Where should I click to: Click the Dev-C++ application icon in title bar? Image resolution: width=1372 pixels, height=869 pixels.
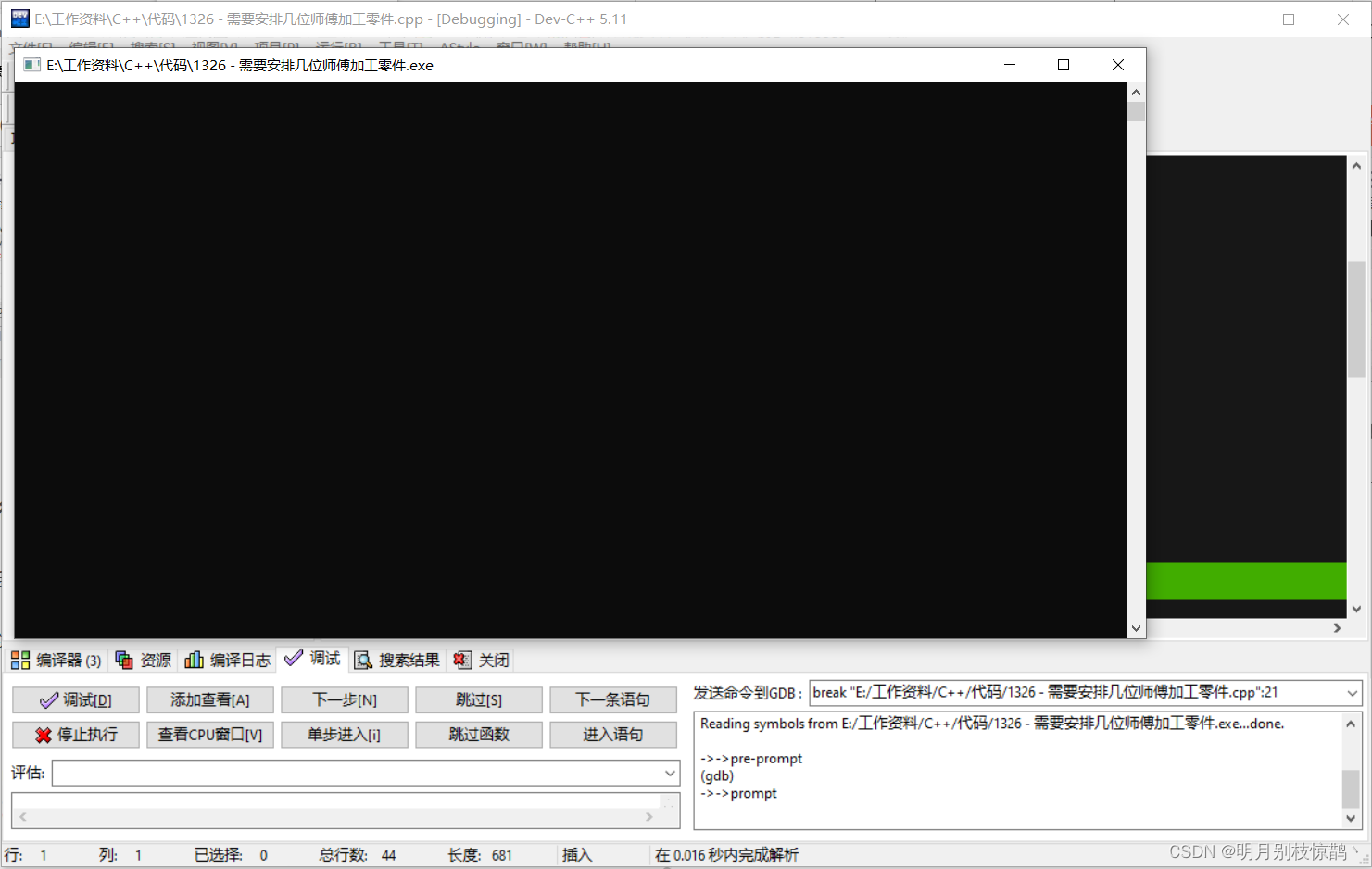click(x=19, y=19)
